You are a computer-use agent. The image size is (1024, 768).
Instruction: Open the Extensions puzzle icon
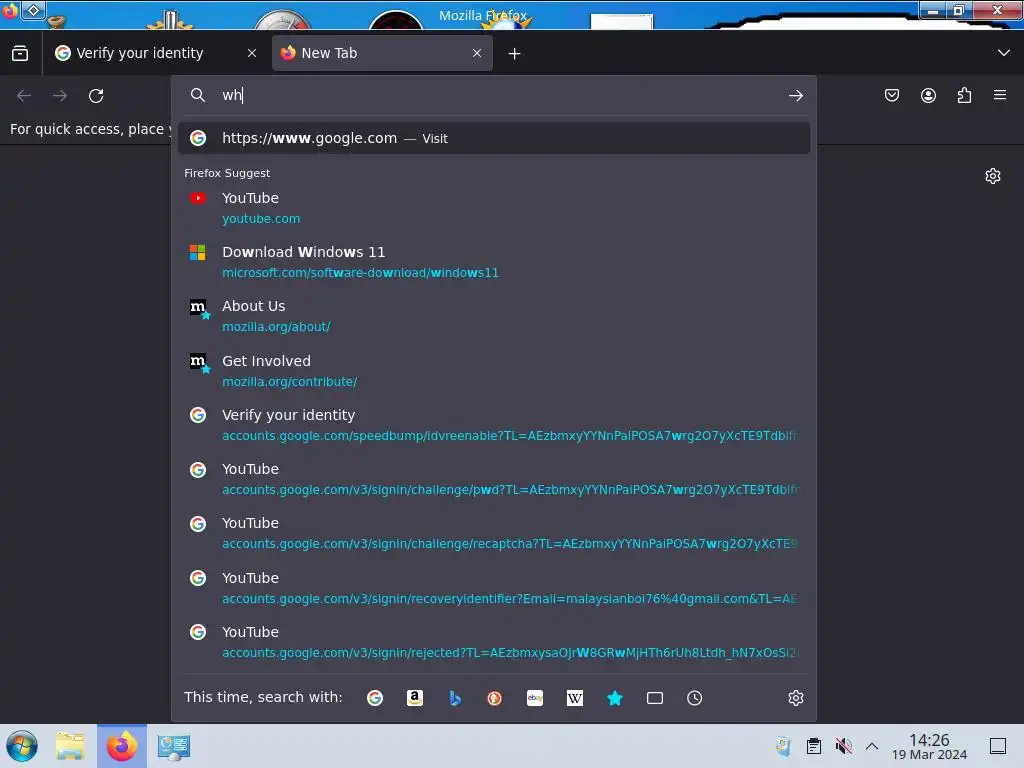(x=964, y=95)
